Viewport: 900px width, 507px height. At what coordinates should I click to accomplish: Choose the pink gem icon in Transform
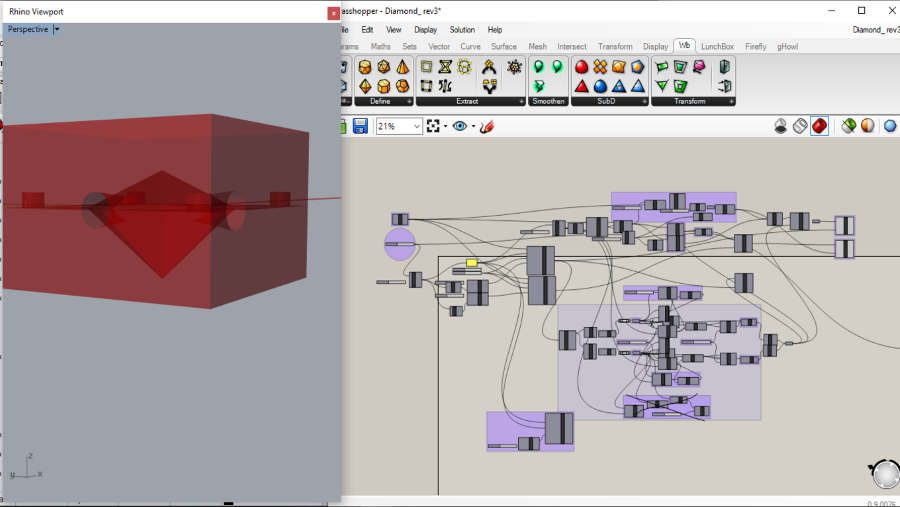(699, 67)
